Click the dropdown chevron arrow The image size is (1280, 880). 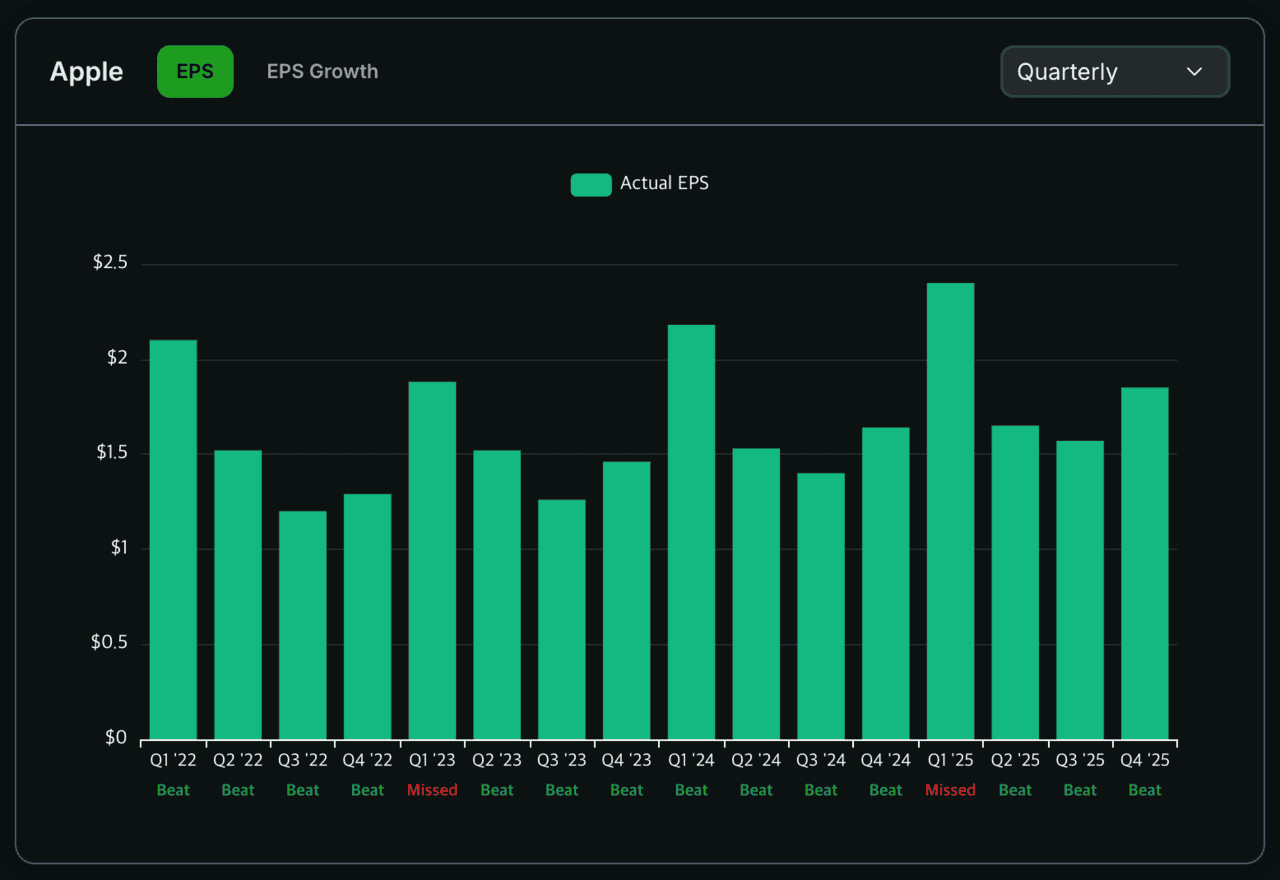coord(1194,71)
